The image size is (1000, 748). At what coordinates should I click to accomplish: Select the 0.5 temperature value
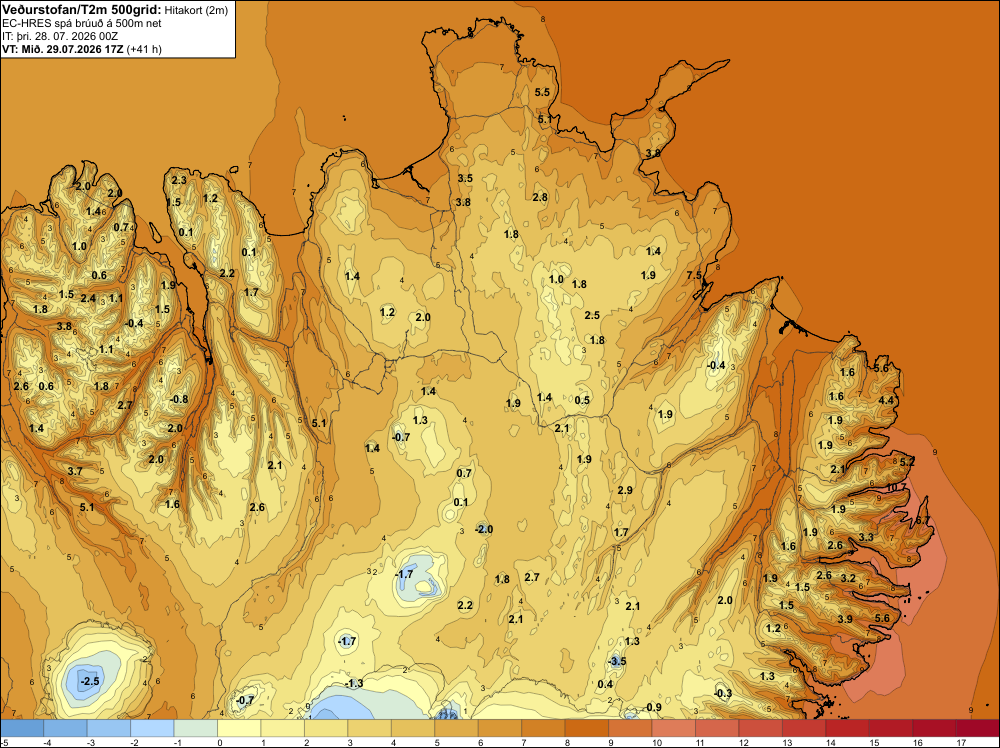[582, 400]
